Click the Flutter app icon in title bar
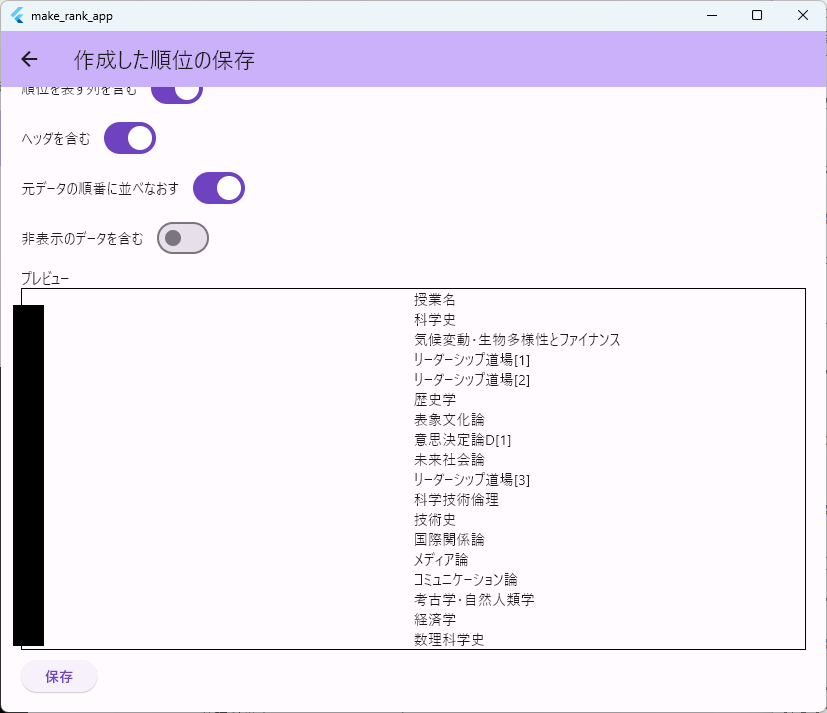Viewport: 827px width, 713px height. [x=17, y=15]
